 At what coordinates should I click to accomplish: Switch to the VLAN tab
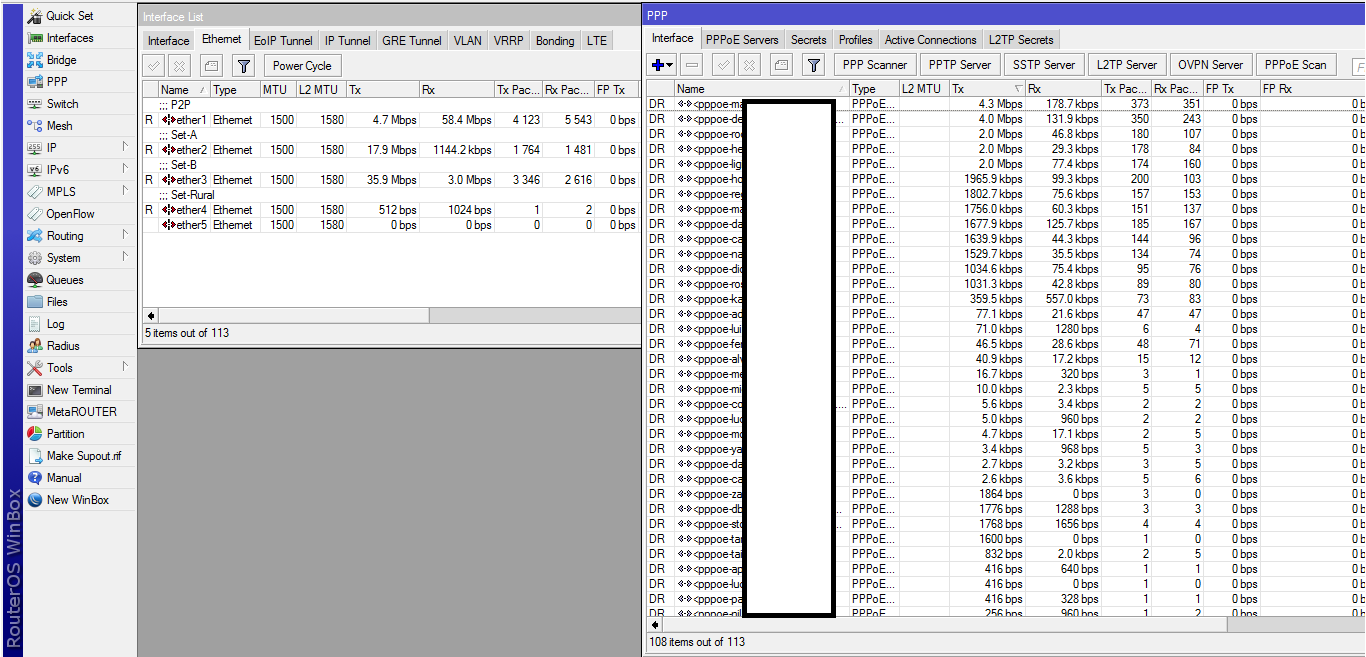[x=467, y=41]
